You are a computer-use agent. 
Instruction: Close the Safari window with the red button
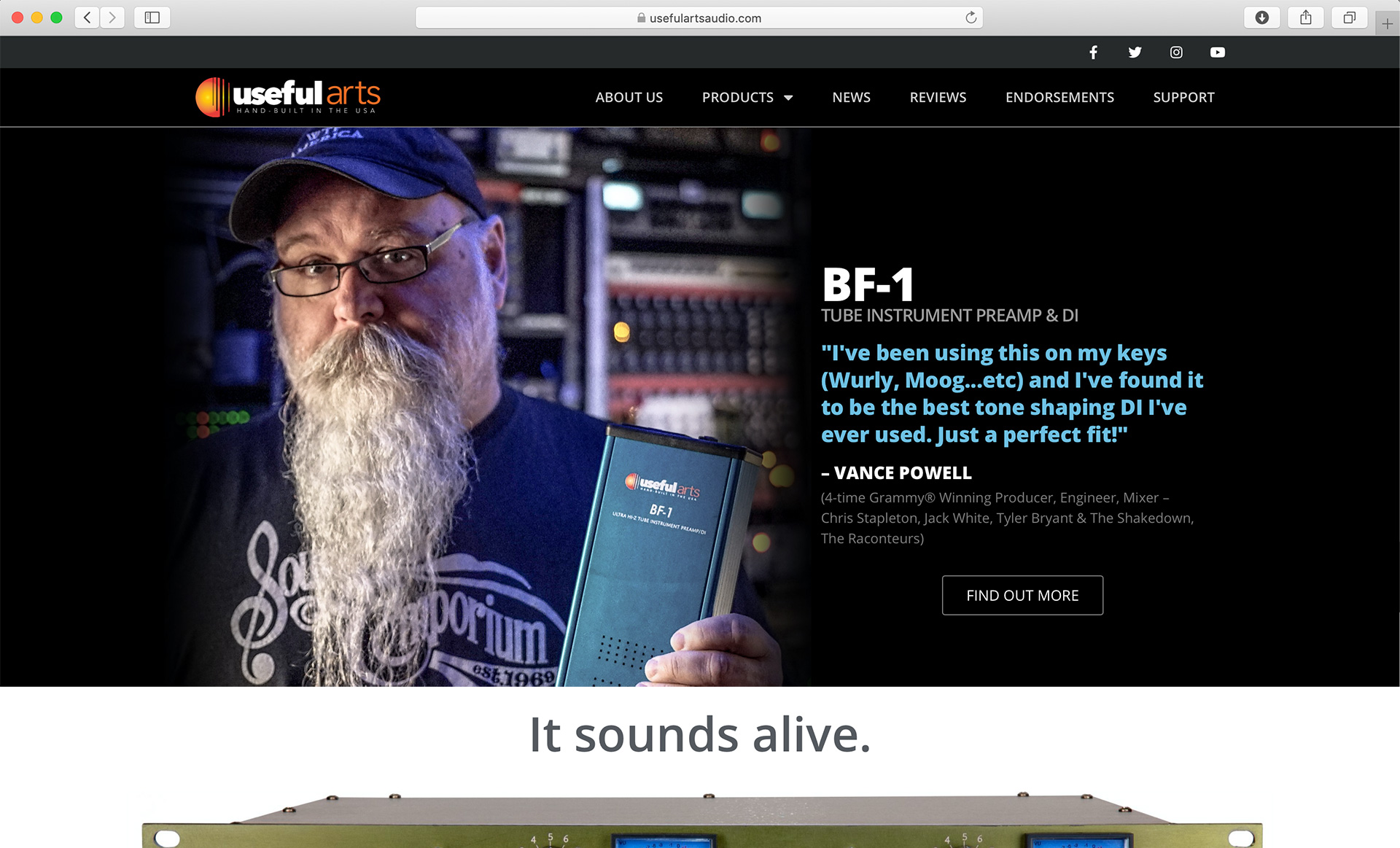tap(17, 17)
